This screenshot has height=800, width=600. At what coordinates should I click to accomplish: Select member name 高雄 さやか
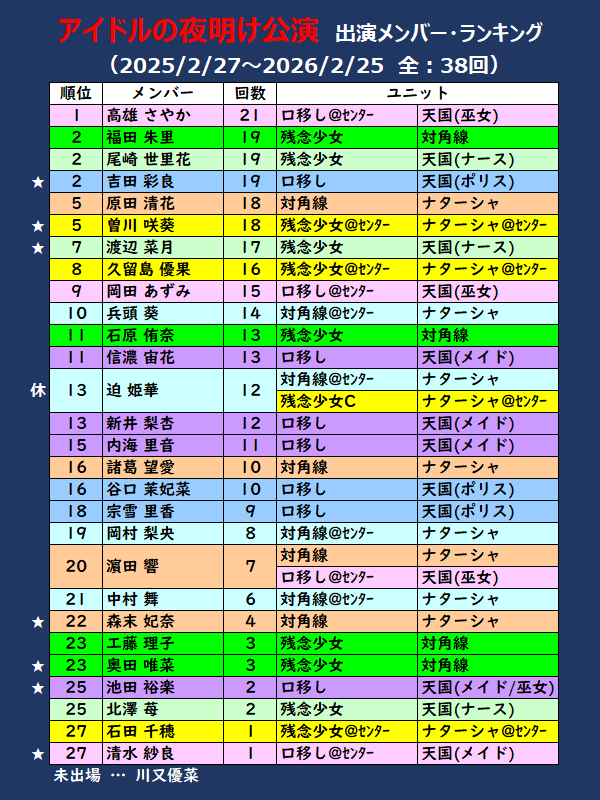click(148, 116)
